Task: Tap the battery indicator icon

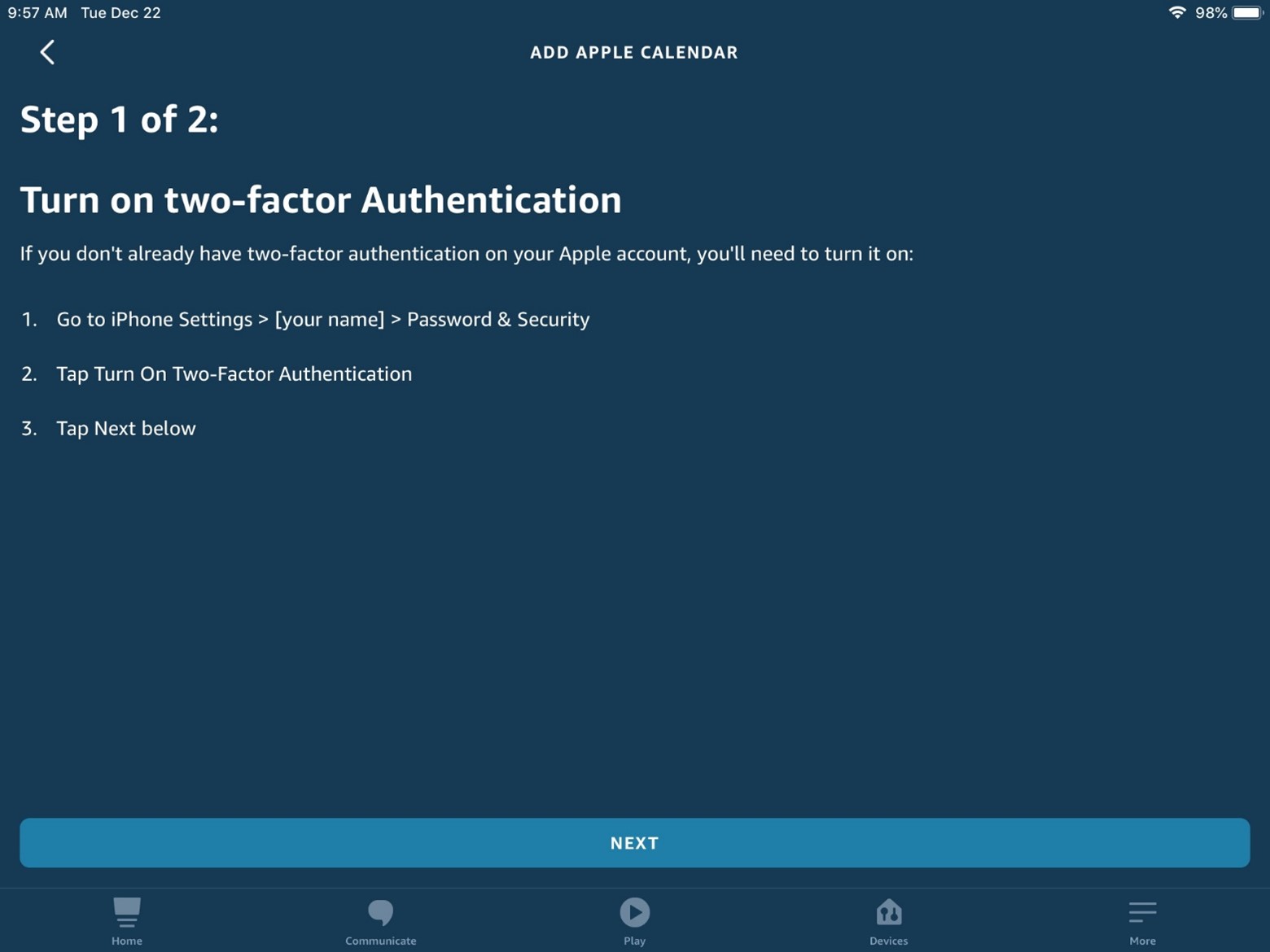Action: [1248, 12]
